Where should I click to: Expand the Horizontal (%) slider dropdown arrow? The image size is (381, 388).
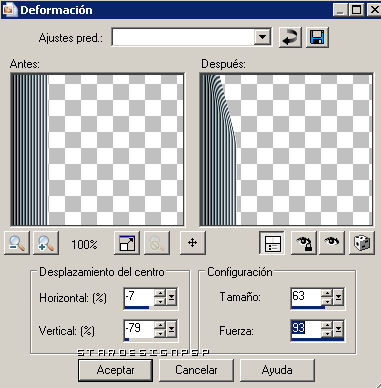click(171, 297)
